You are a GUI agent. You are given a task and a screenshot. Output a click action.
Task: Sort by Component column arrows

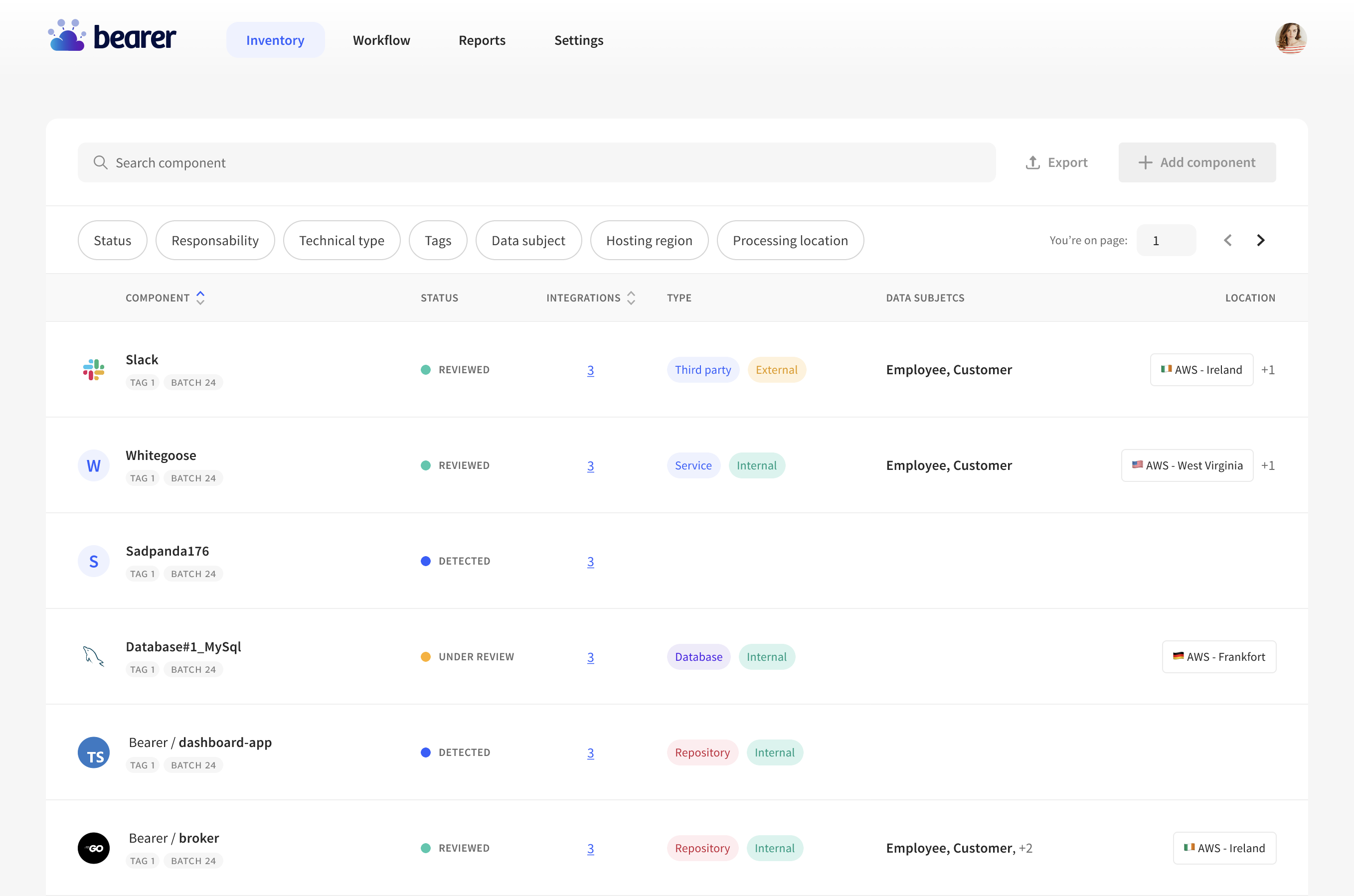pyautogui.click(x=200, y=298)
